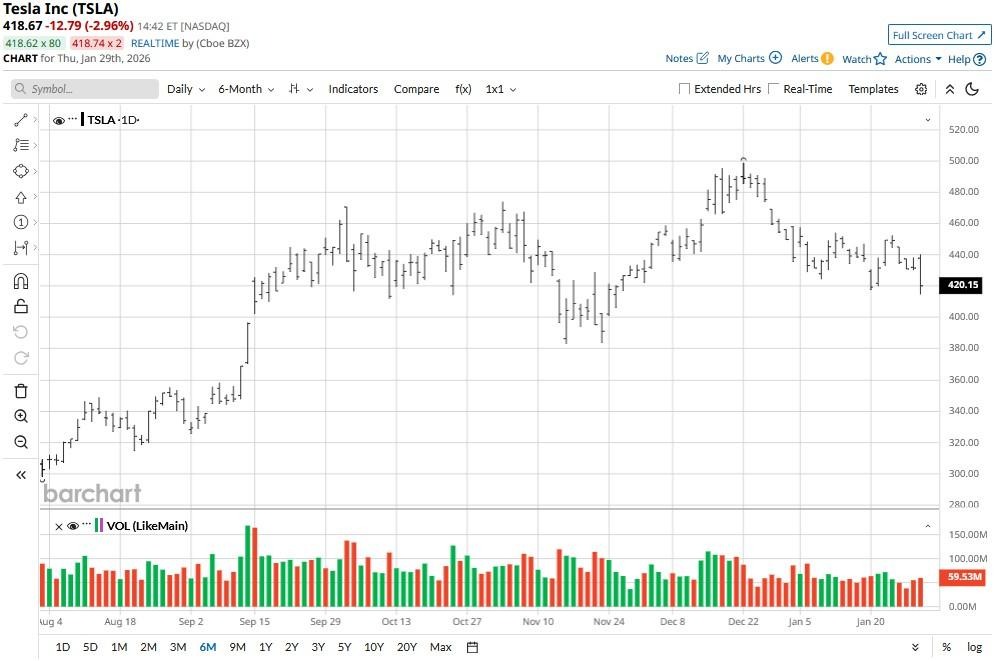Select the 1D time range
This screenshot has width=1004, height=661.
[63, 647]
